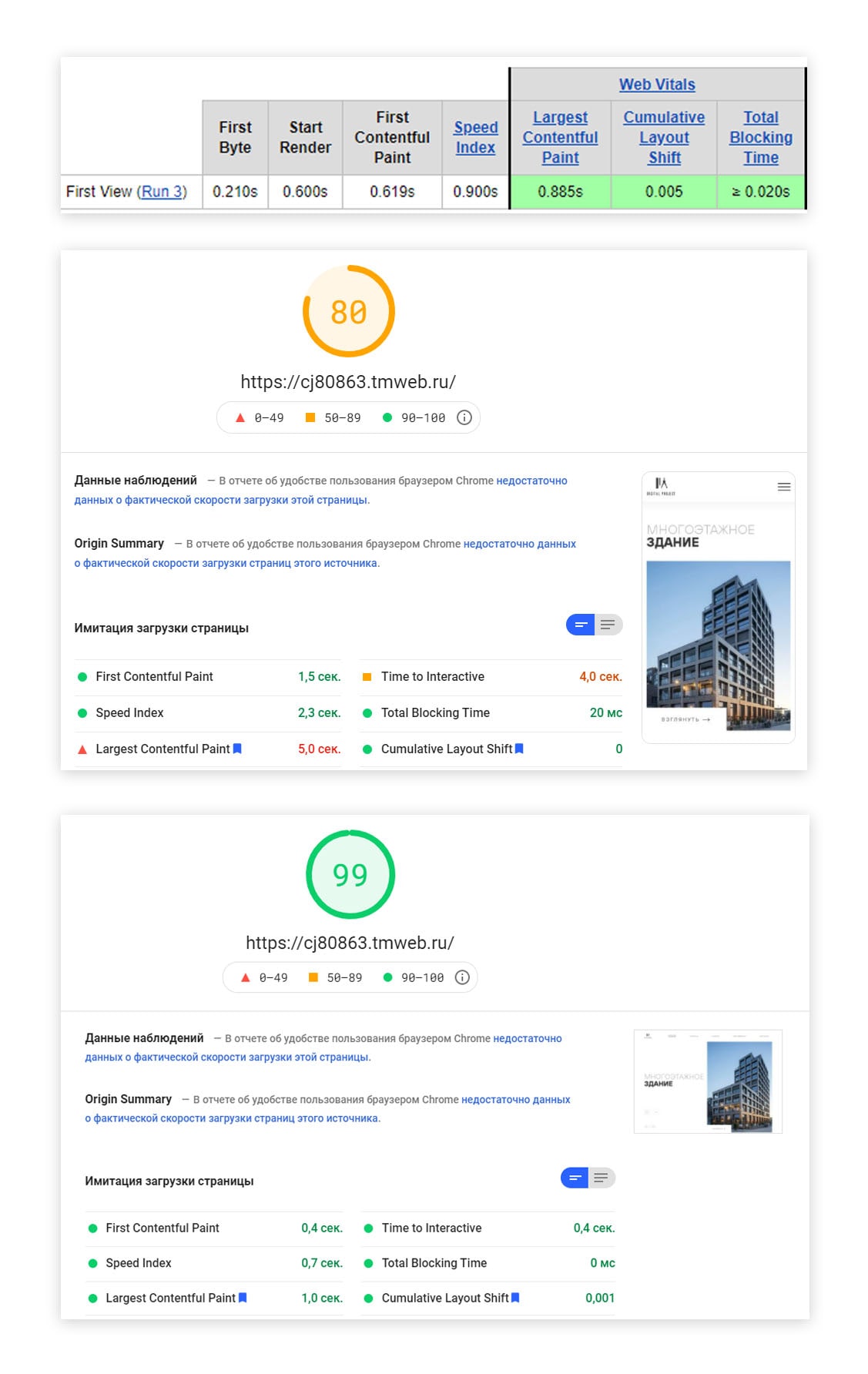Click the desktop page screenshot thumbnail
This screenshot has width=868, height=1374.
tap(707, 1081)
